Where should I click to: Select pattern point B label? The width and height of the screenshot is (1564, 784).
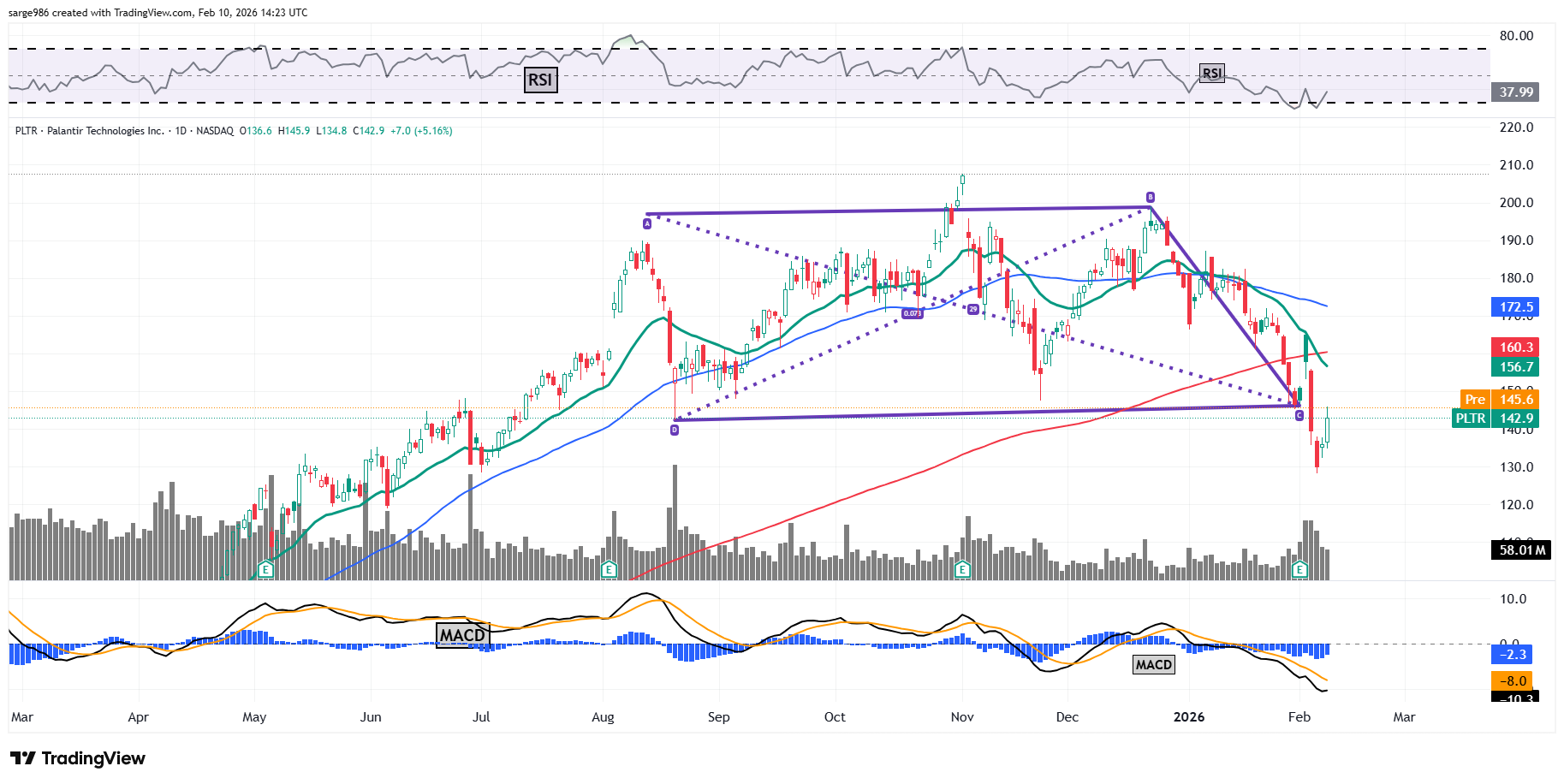pyautogui.click(x=1151, y=198)
